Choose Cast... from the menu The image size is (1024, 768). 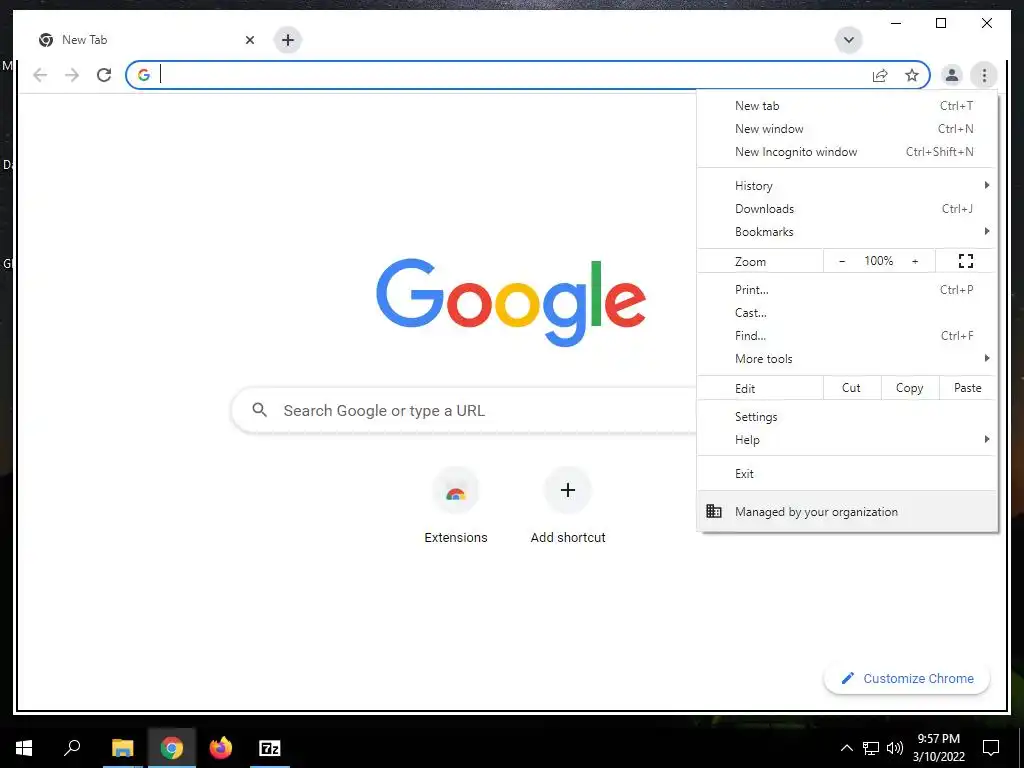click(x=847, y=313)
